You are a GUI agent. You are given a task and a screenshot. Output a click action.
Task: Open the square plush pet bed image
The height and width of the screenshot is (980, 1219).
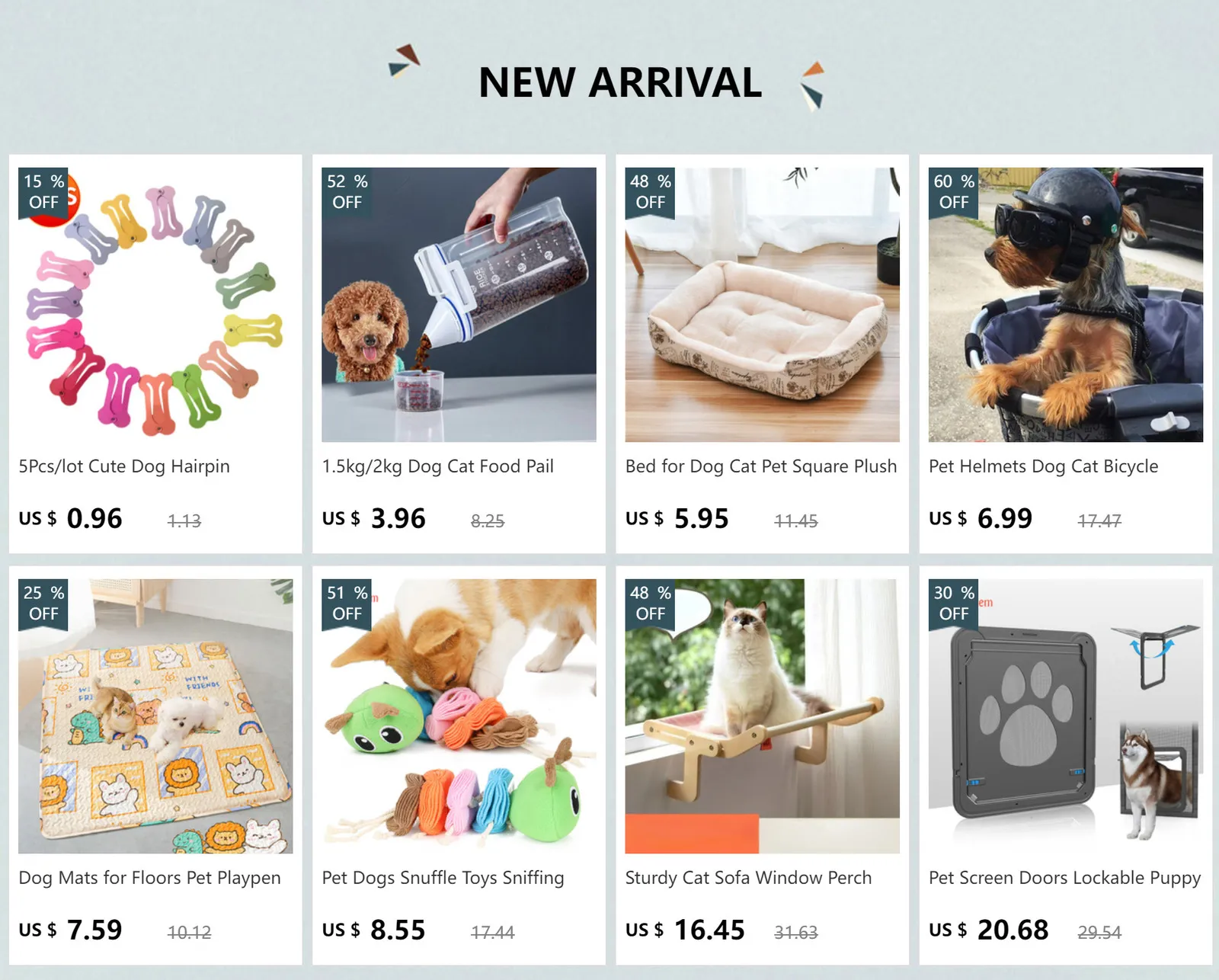762,305
